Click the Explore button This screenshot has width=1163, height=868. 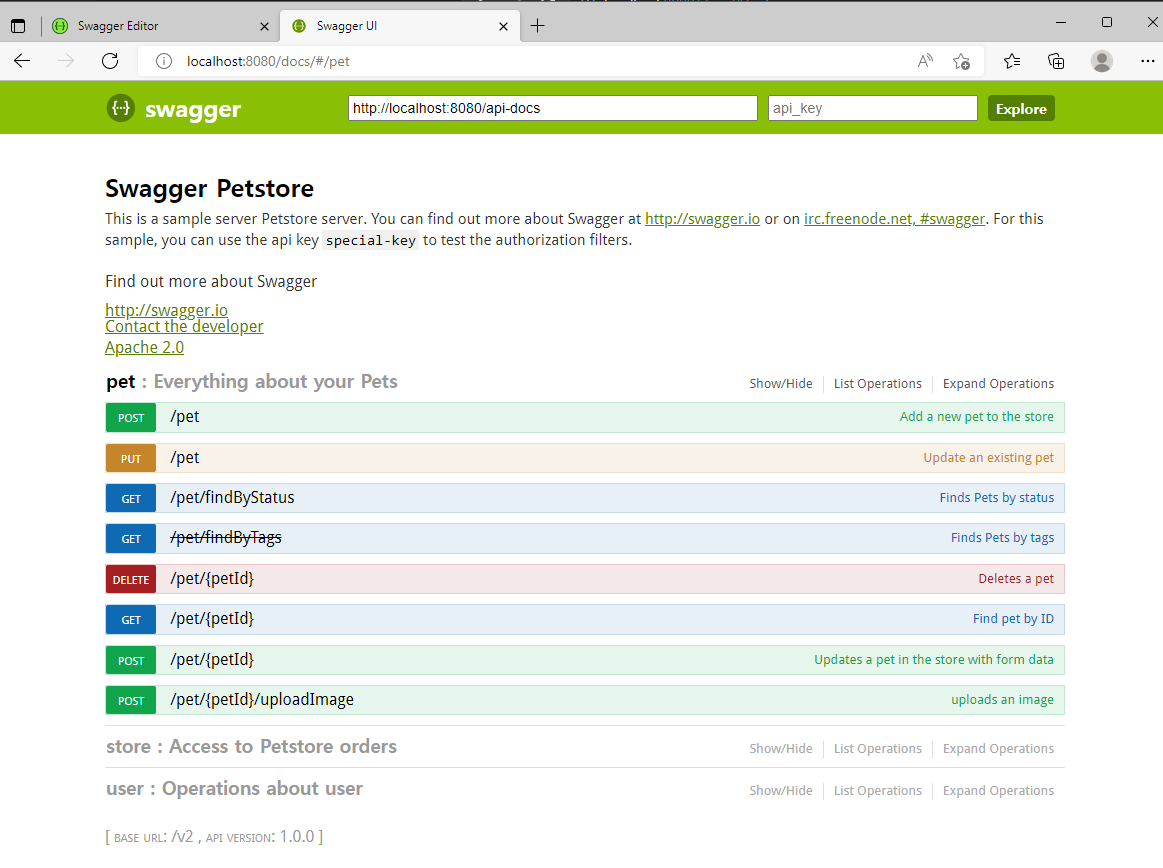pyautogui.click(x=1021, y=108)
